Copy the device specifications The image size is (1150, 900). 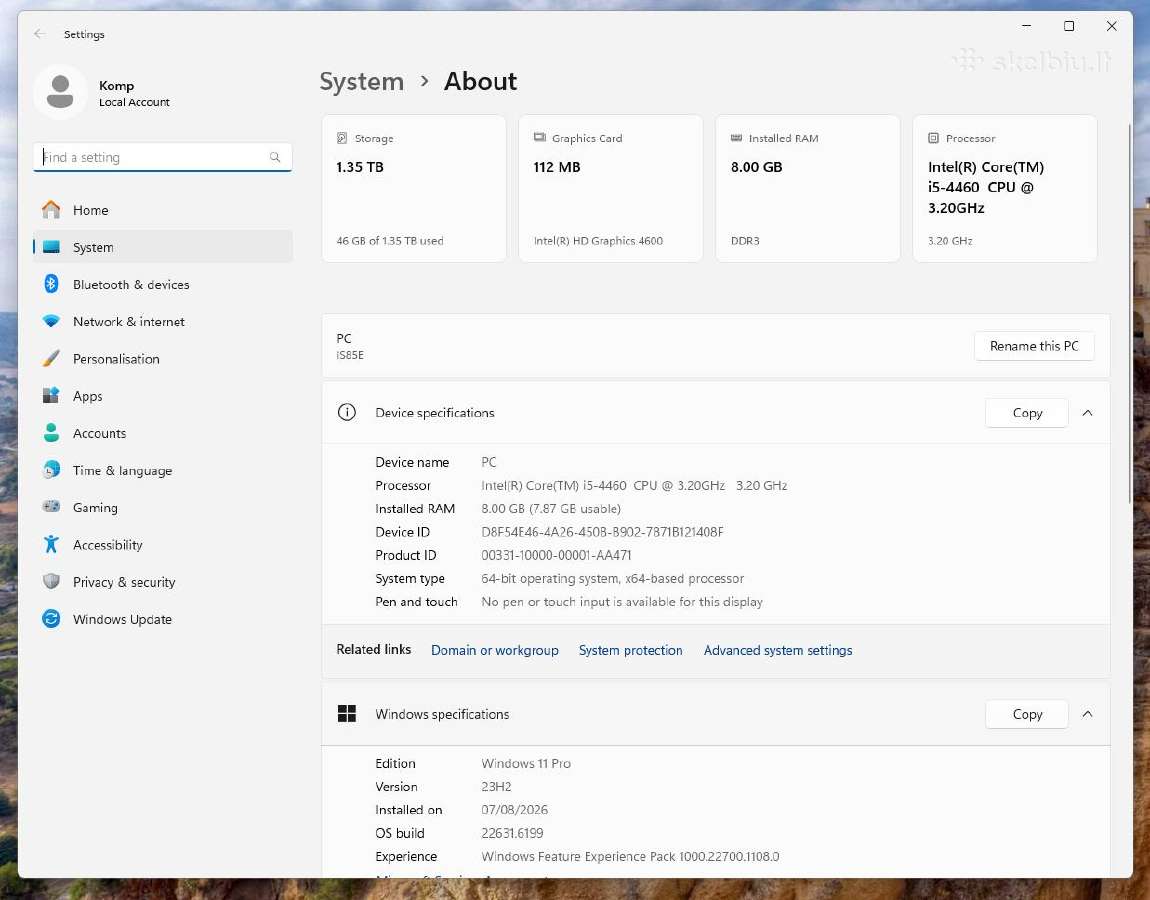tap(1027, 413)
